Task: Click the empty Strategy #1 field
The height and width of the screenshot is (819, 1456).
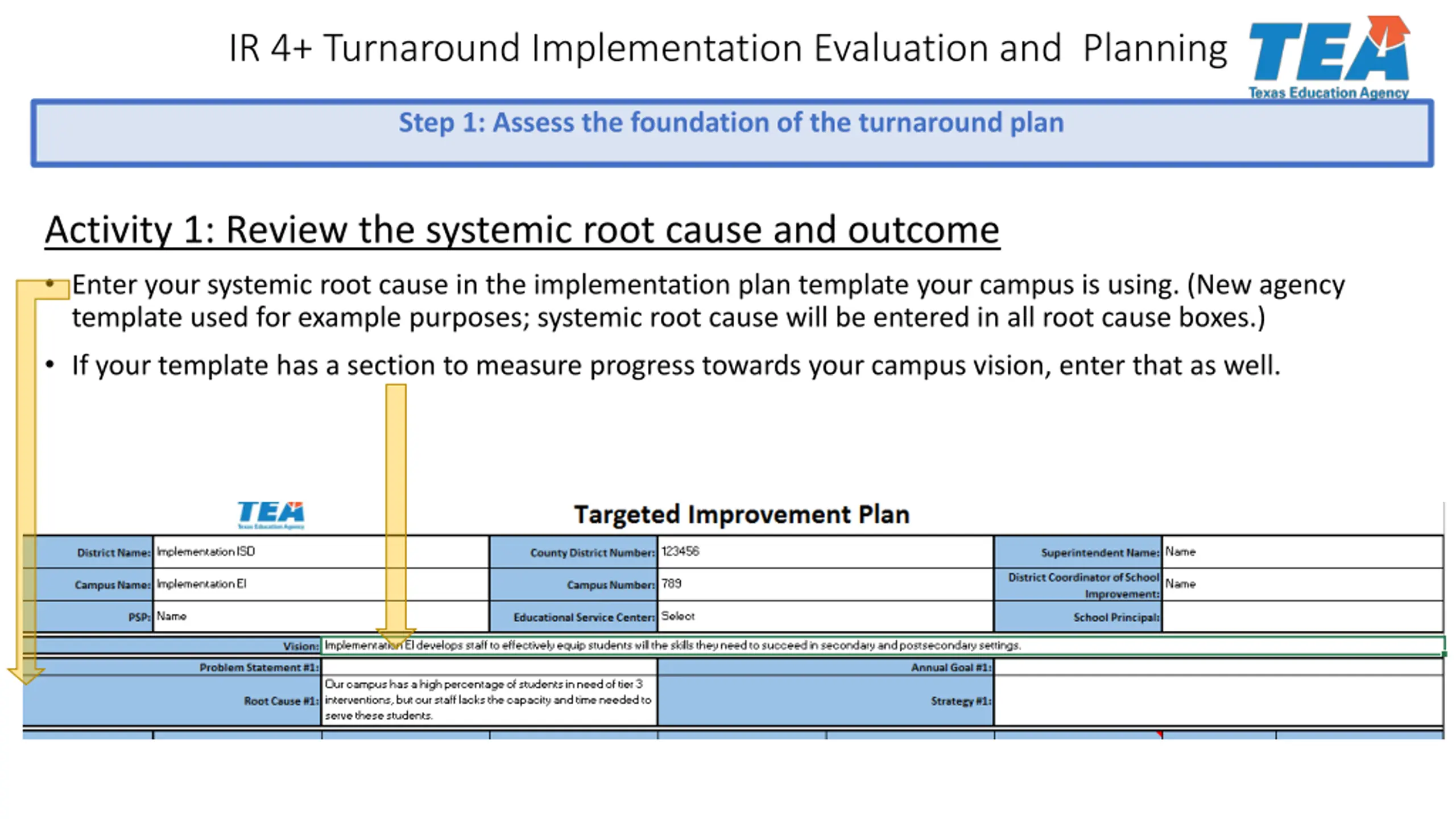Action: tap(1219, 700)
